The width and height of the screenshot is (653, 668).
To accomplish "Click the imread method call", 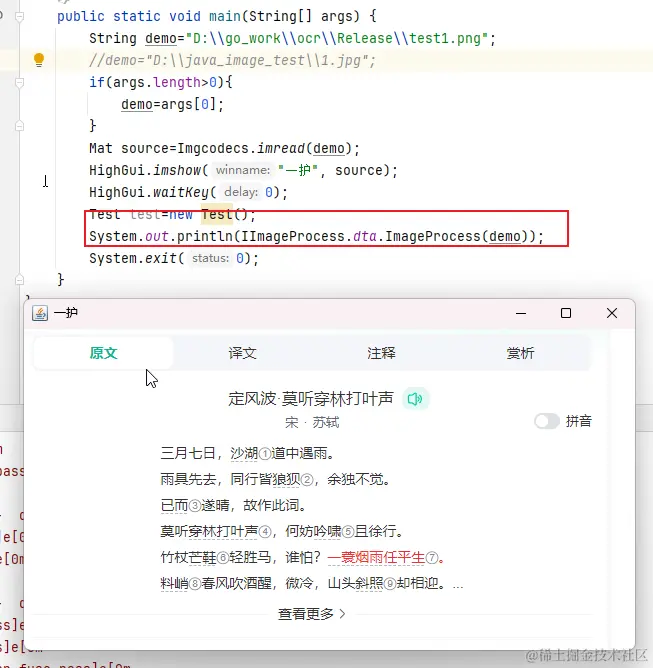I will [x=281, y=149].
